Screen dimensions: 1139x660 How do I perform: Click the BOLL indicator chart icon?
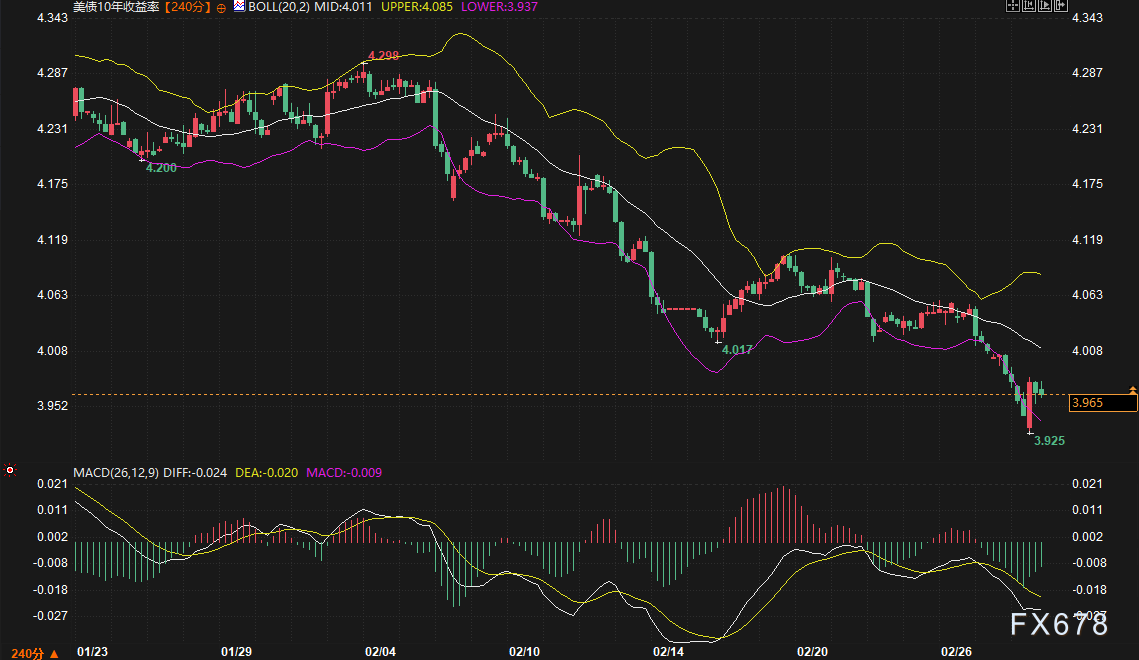[x=238, y=6]
